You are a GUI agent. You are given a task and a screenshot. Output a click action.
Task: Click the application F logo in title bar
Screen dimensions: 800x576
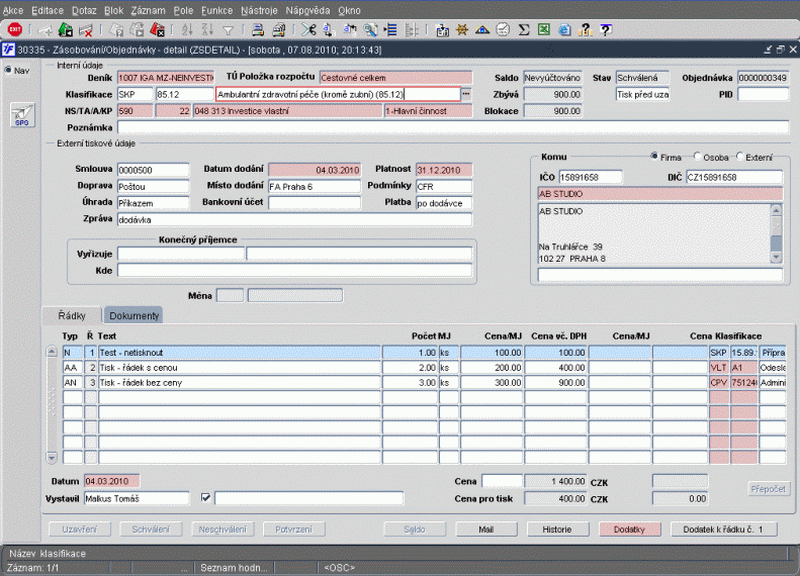tap(8, 49)
